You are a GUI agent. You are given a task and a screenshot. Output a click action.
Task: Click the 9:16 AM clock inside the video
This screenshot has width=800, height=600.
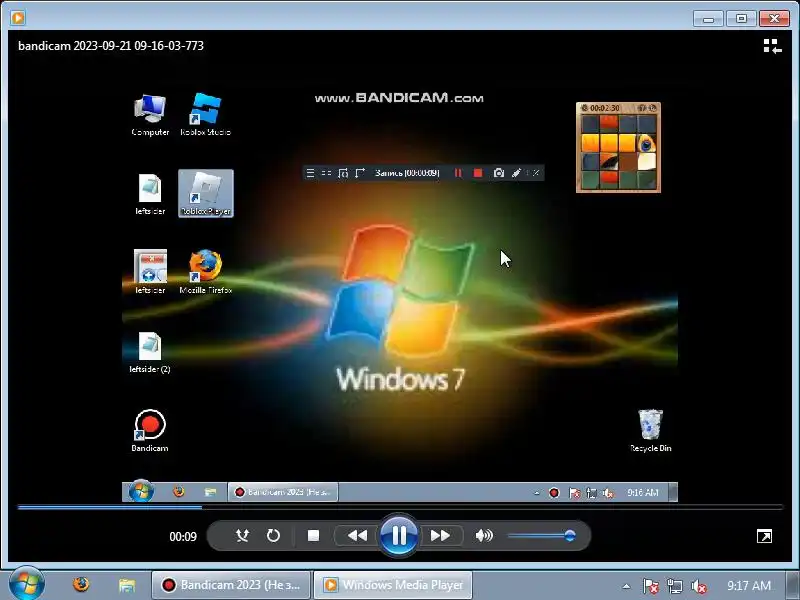coord(643,492)
